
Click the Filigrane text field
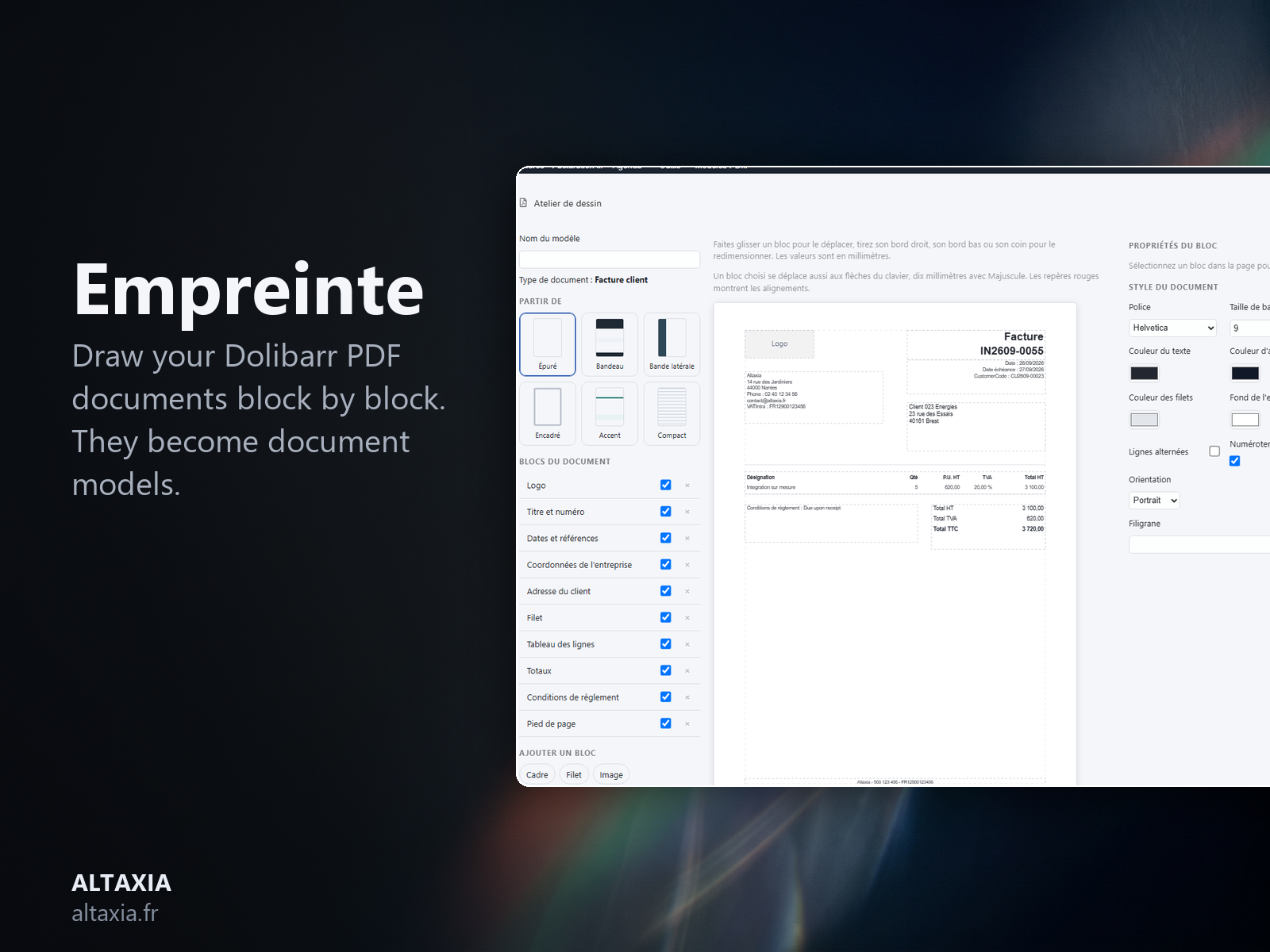1199,544
